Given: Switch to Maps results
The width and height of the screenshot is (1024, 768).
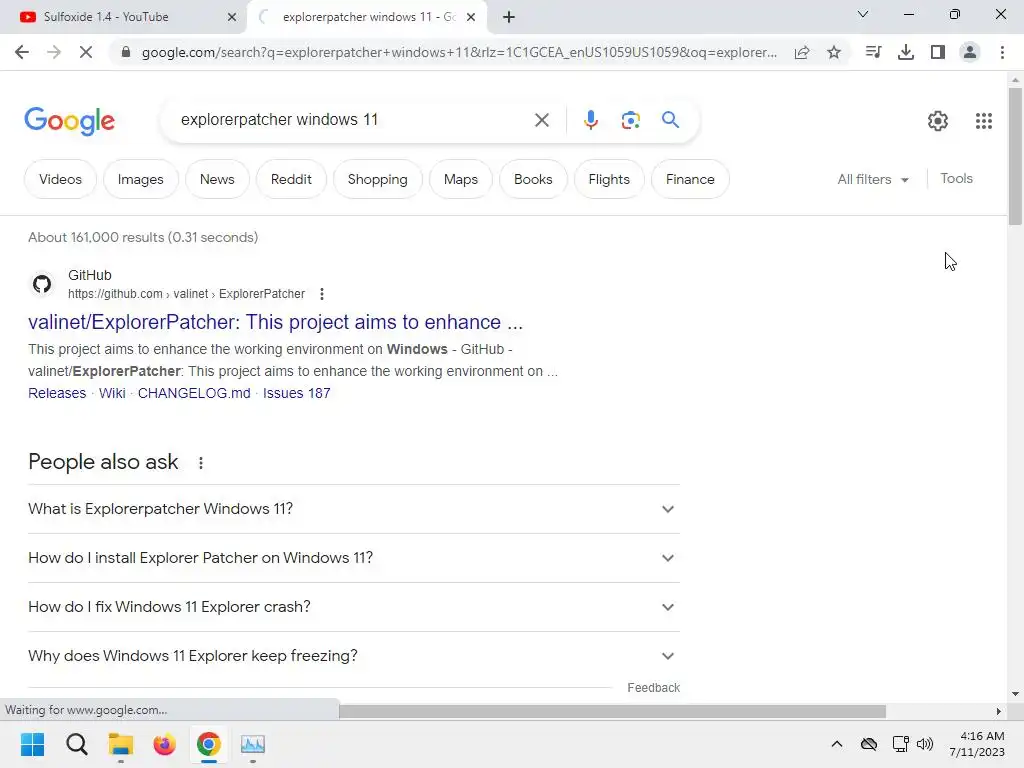Looking at the screenshot, I should point(460,179).
